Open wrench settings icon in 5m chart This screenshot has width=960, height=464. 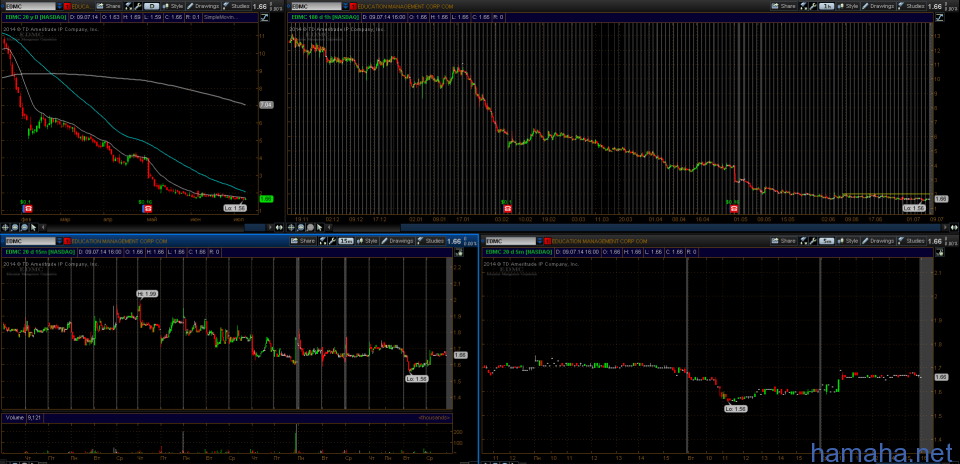point(814,241)
